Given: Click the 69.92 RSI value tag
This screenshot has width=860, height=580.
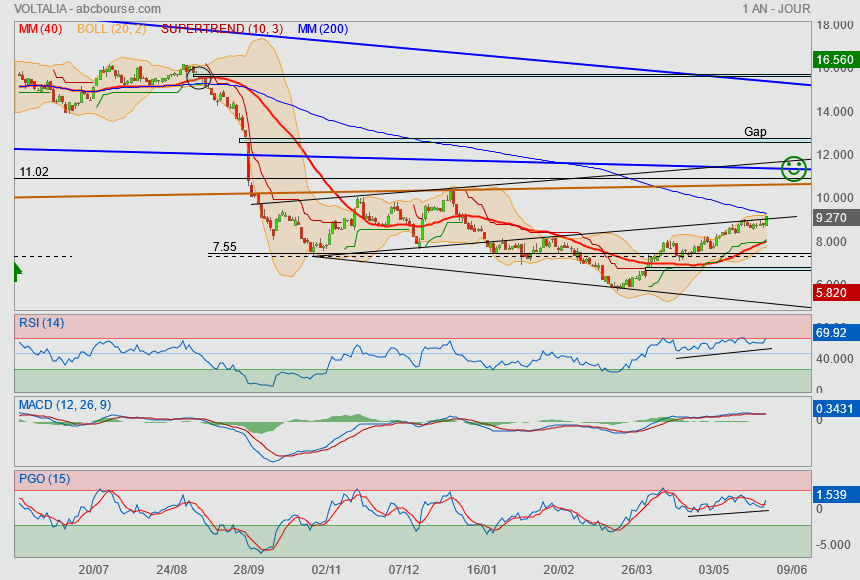Looking at the screenshot, I should point(836,333).
